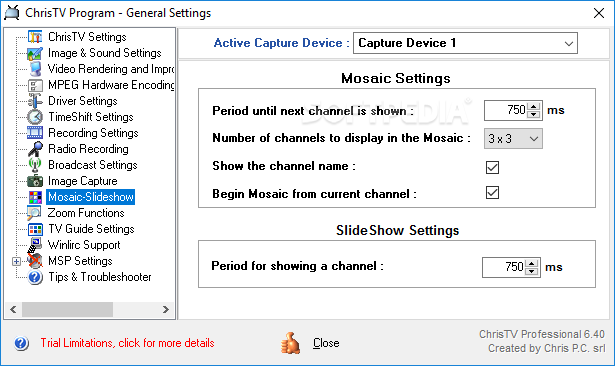Click the Image Capture camera icon
The height and width of the screenshot is (366, 615).
[35, 181]
